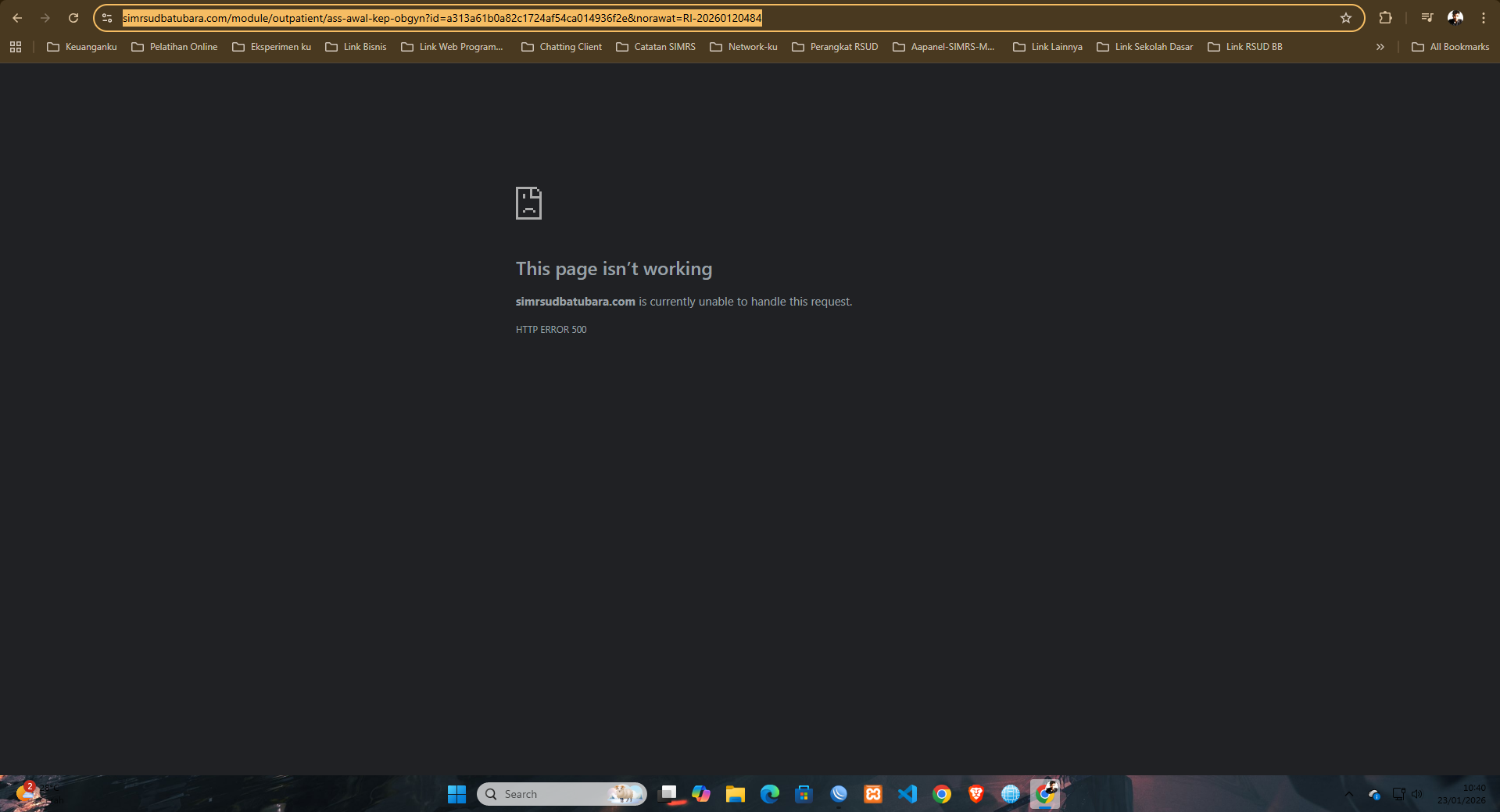The image size is (1500, 812).
Task: Show hidden system tray icons chevron
Action: 1349,794
